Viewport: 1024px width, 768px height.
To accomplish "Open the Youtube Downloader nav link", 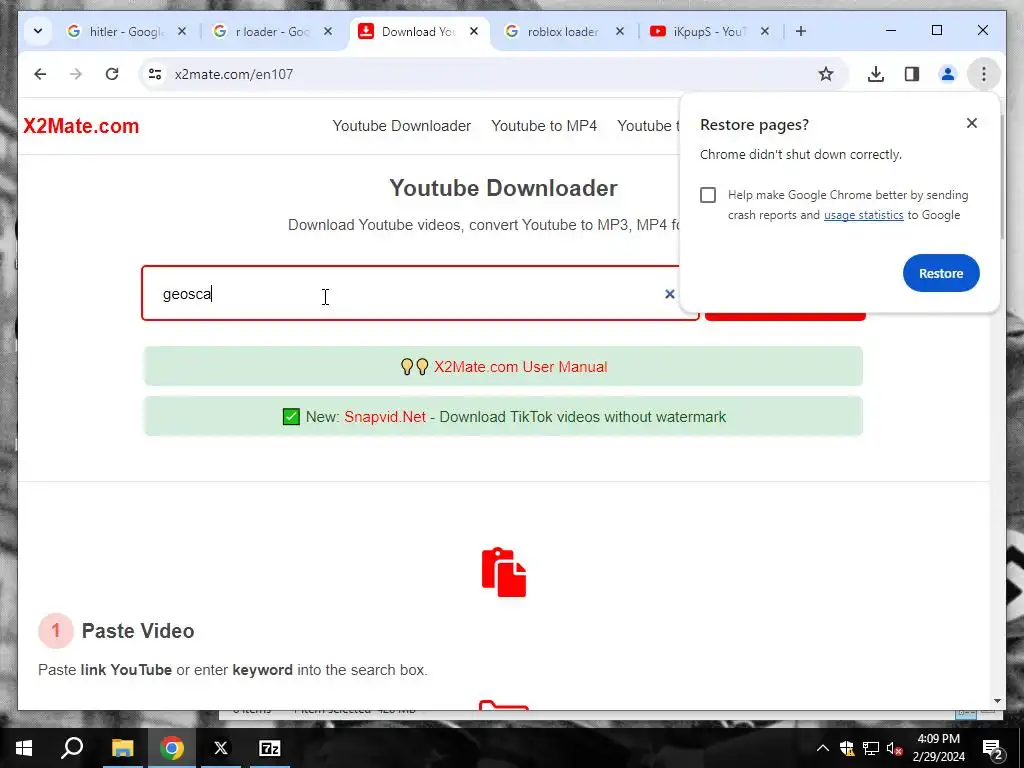I will pos(402,126).
